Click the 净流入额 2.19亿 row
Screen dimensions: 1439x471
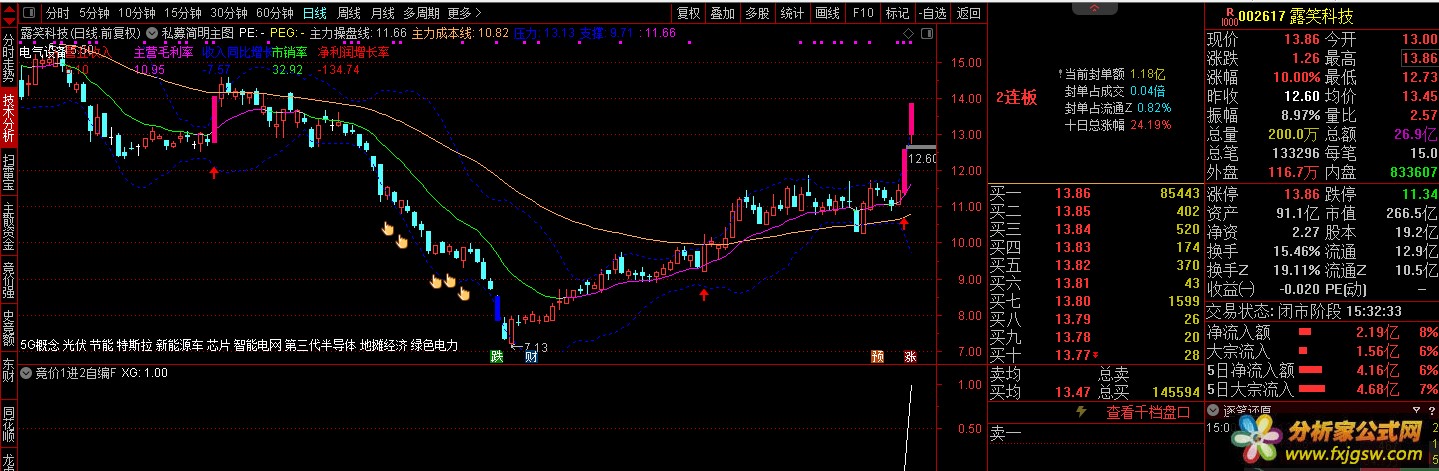click(1322, 330)
